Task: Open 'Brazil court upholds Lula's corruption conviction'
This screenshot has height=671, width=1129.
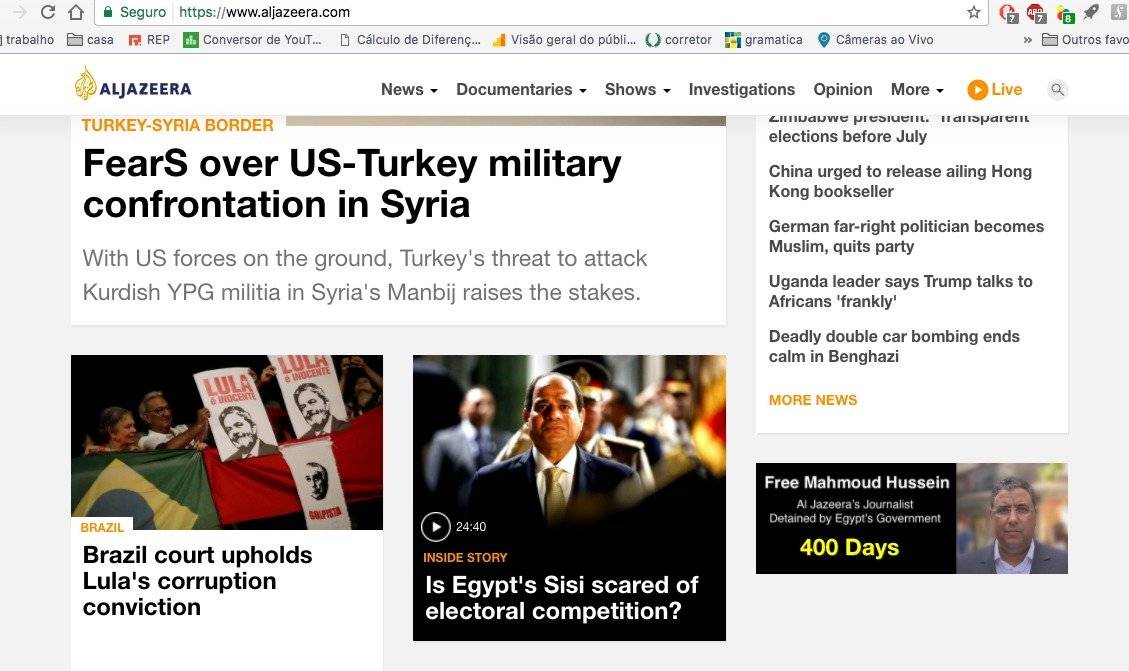Action: pyautogui.click(x=197, y=581)
